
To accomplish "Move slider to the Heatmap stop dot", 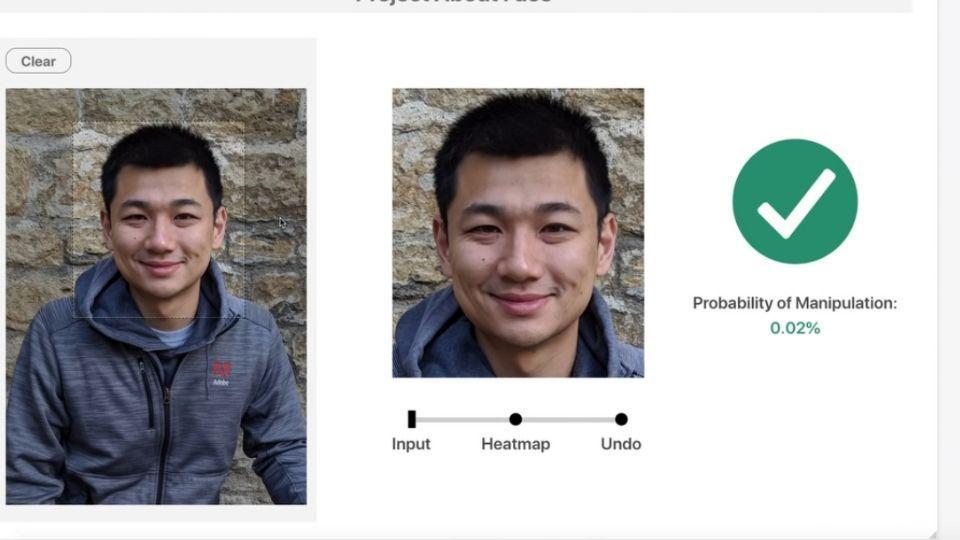I will (x=516, y=419).
